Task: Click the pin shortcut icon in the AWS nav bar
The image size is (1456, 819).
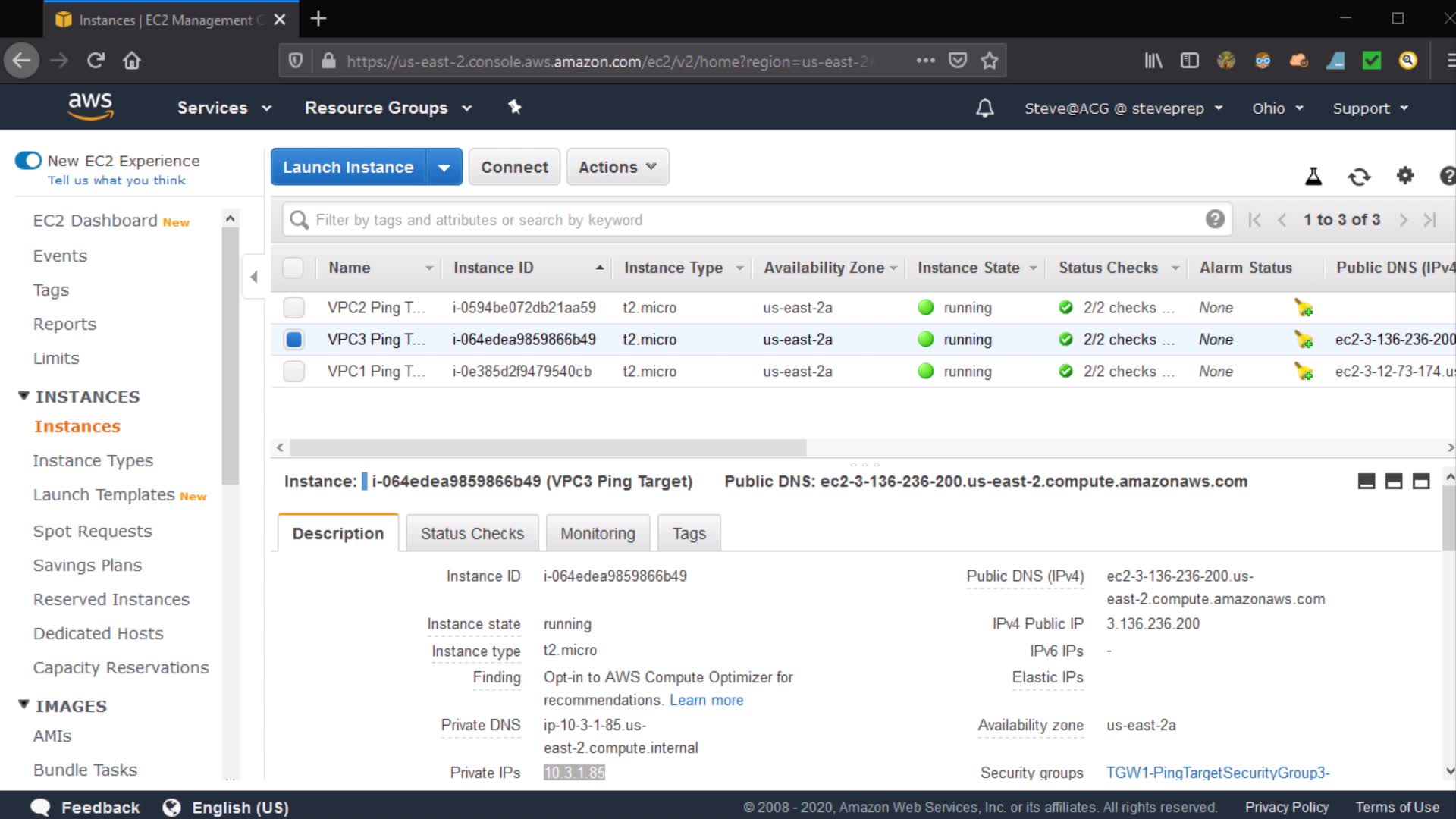Action: (x=515, y=108)
